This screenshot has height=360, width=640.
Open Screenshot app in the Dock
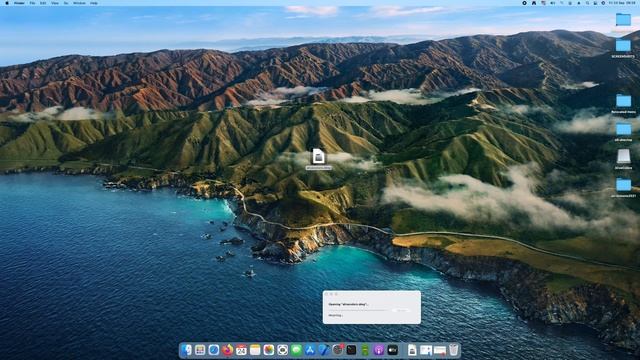pos(282,350)
